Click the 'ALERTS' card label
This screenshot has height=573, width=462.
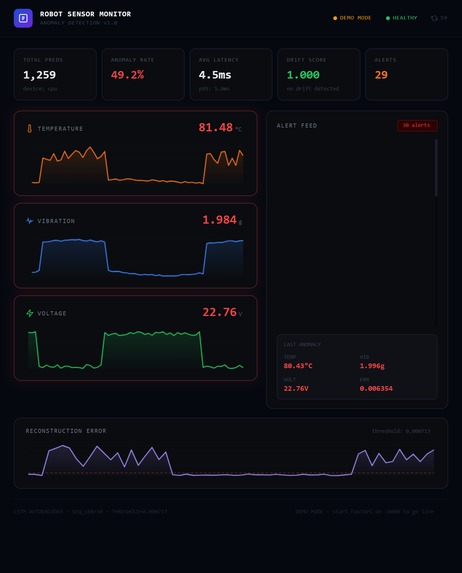(x=385, y=60)
